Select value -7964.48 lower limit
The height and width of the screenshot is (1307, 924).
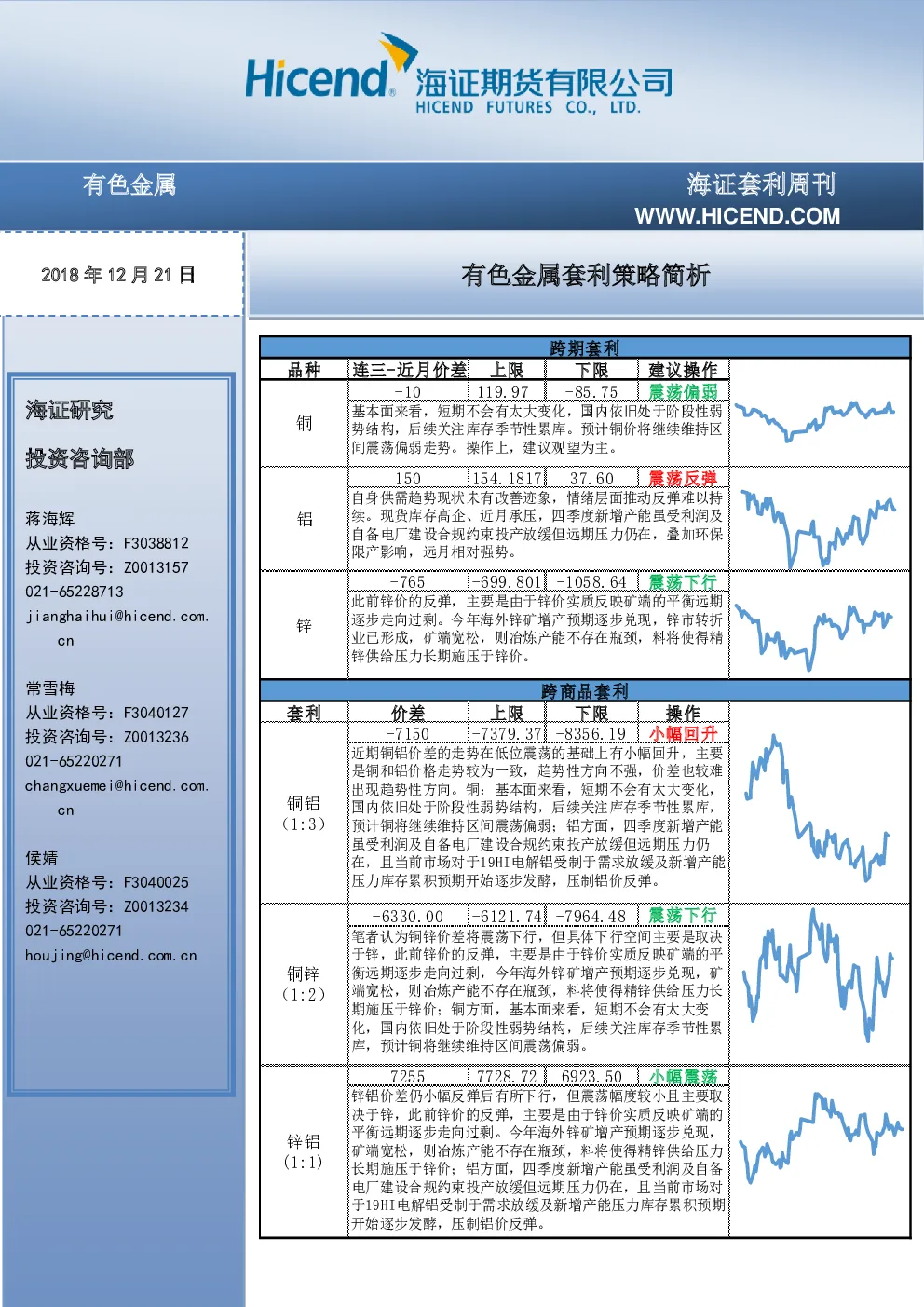[x=591, y=917]
